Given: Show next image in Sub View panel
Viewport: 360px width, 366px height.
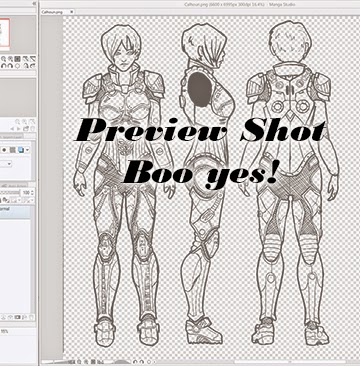Looking at the screenshot, I should click(x=18, y=129).
